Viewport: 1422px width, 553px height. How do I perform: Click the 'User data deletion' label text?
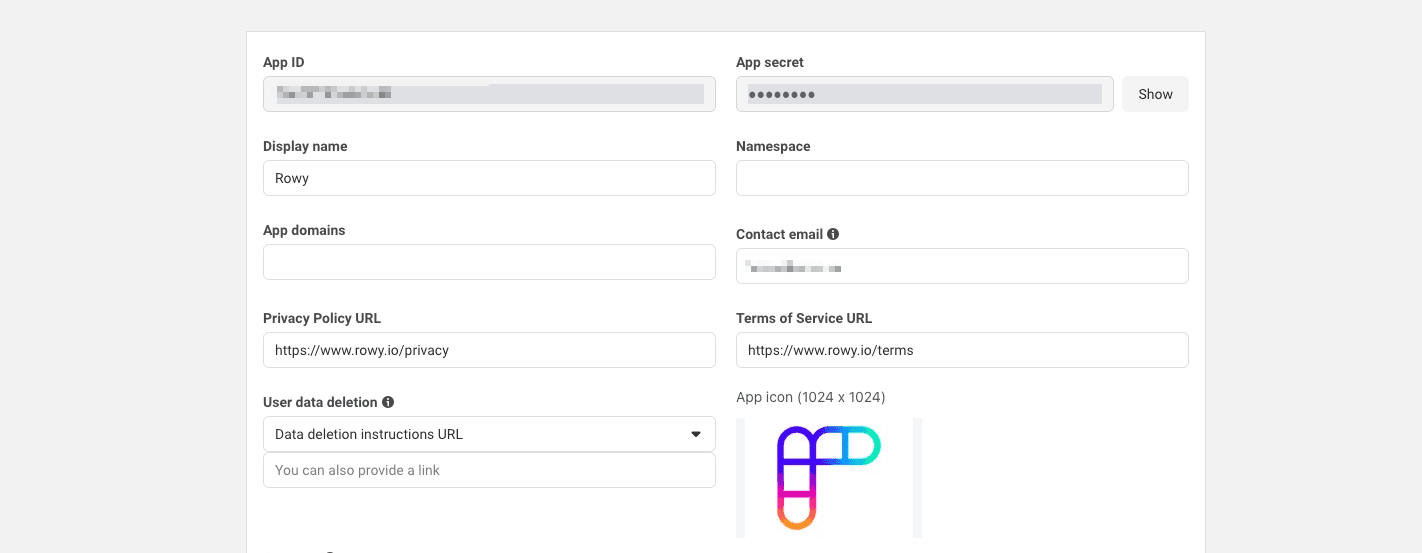[320, 402]
